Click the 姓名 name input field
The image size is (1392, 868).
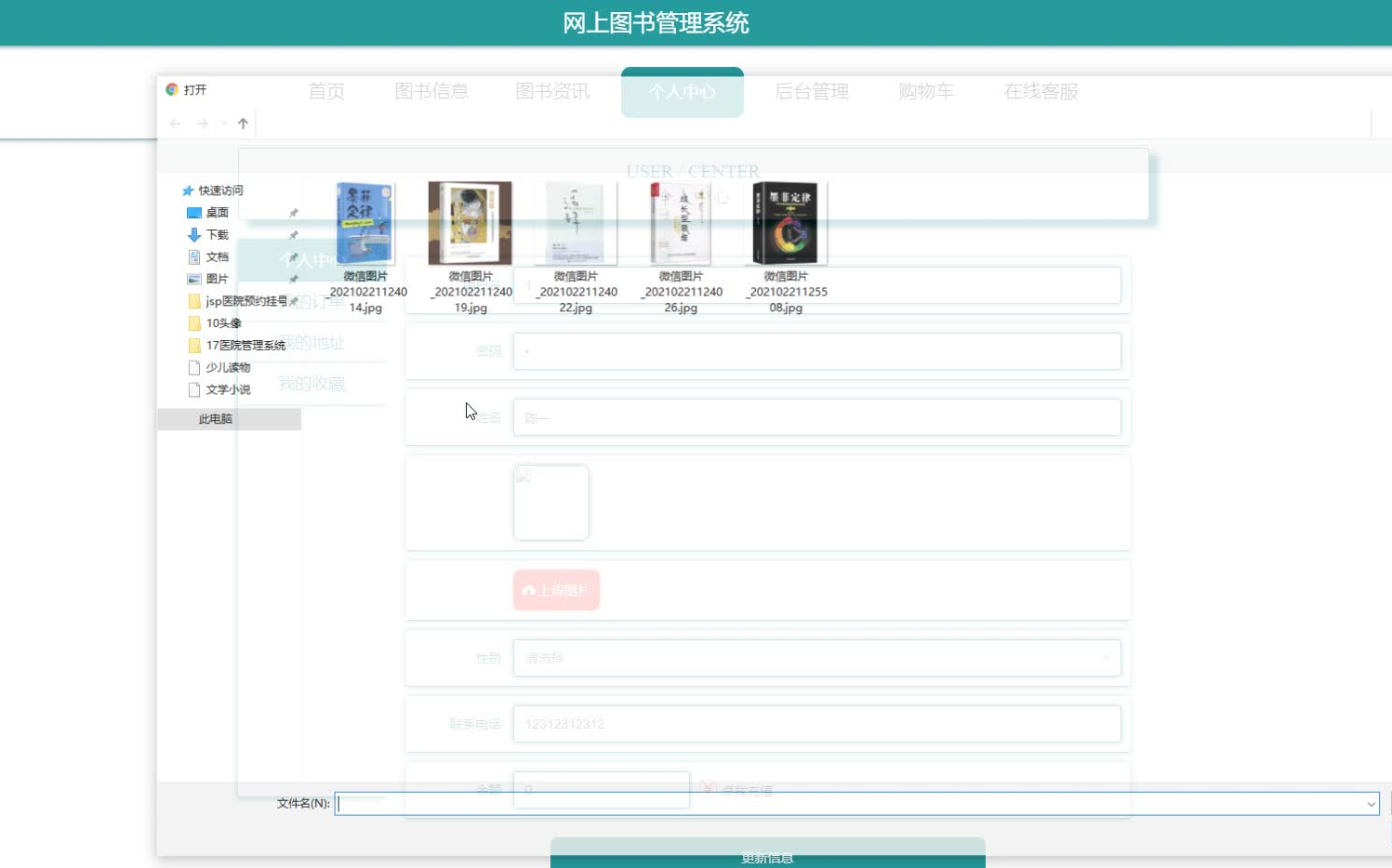(817, 417)
